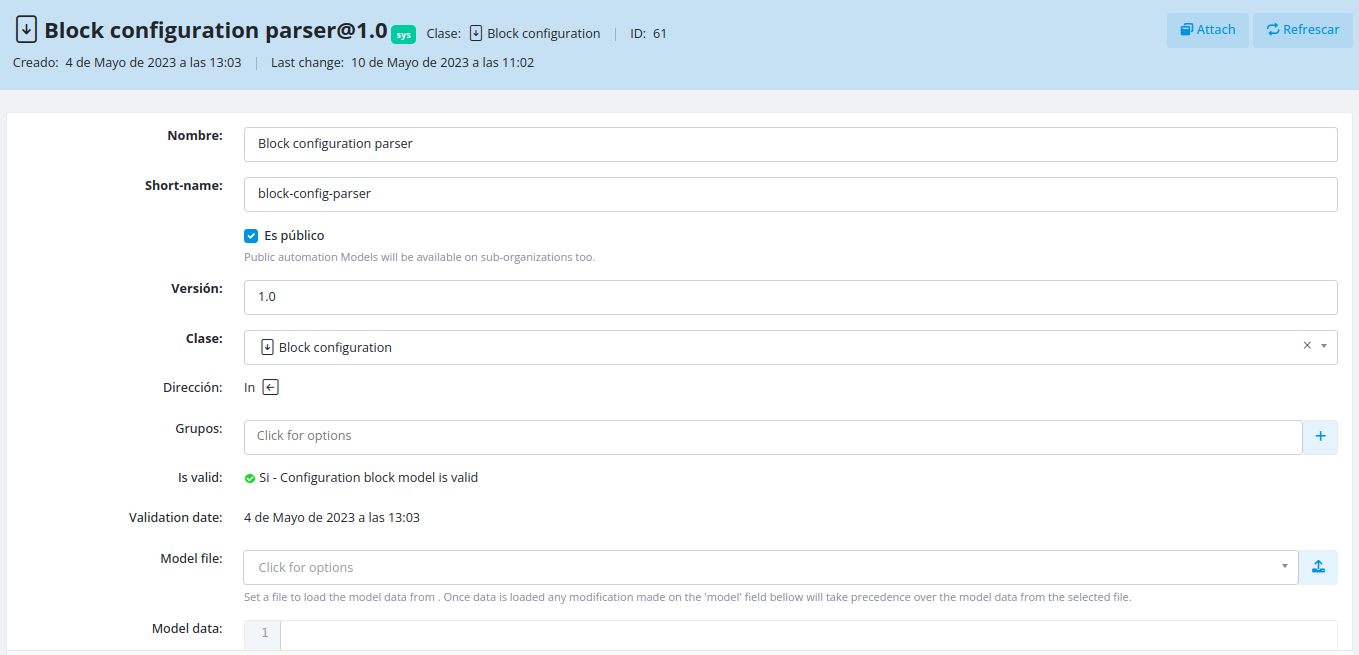This screenshot has height=655, width=1359.
Task: Click the Versión input field
Action: [x=790, y=297]
